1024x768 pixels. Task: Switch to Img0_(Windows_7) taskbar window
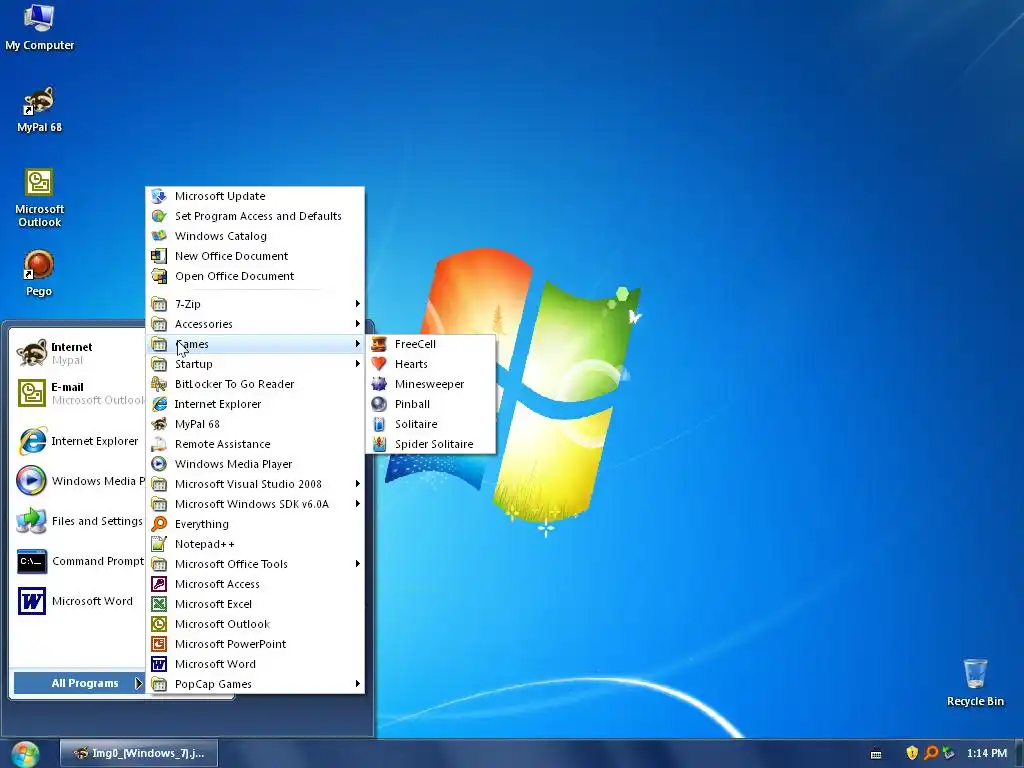point(138,754)
